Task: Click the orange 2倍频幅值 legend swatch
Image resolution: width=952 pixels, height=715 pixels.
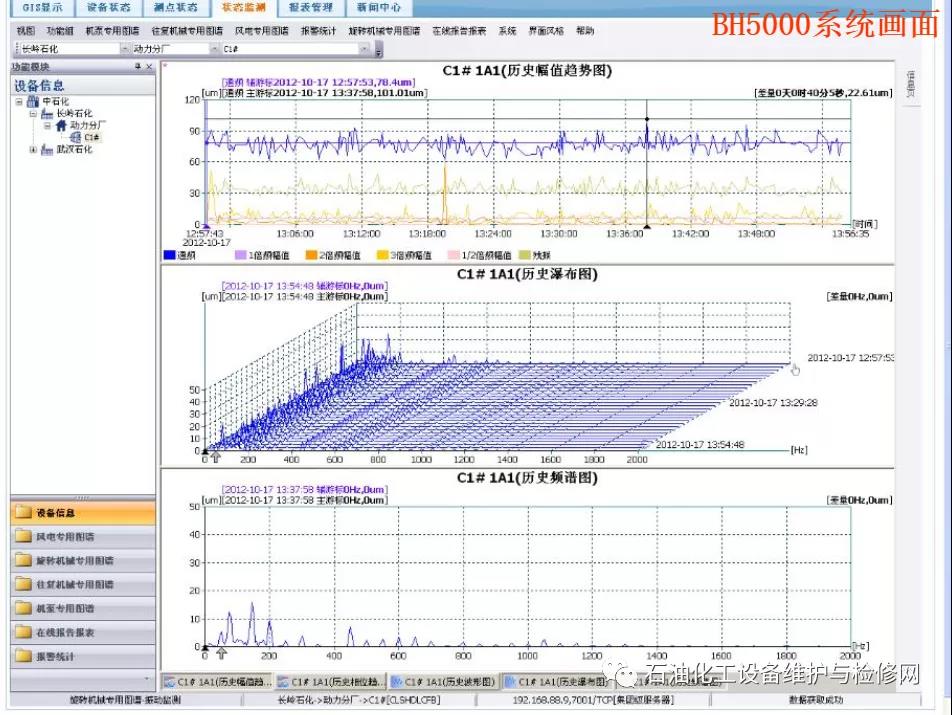Action: (x=311, y=256)
